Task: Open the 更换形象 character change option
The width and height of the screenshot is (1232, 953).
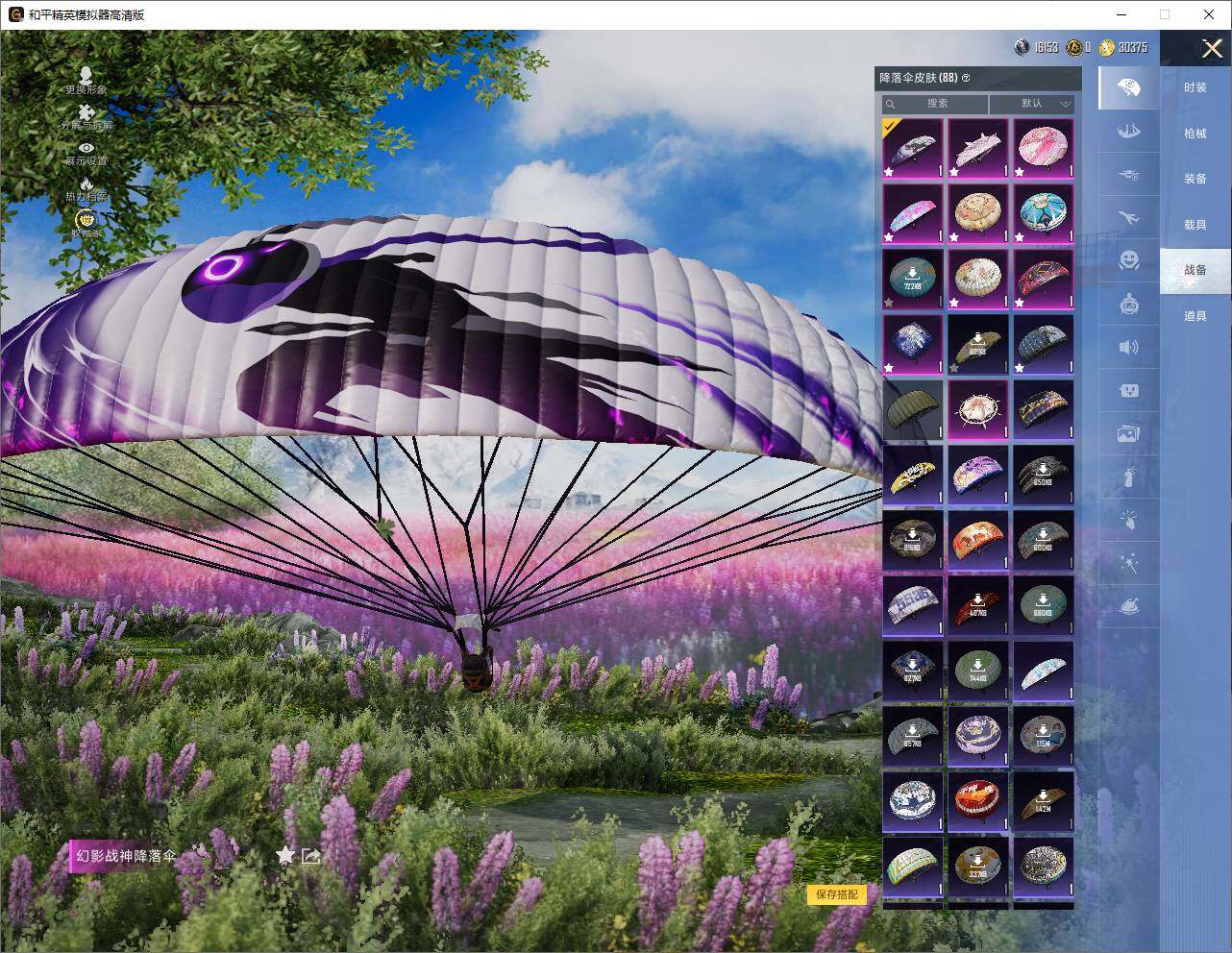Action: click(86, 80)
